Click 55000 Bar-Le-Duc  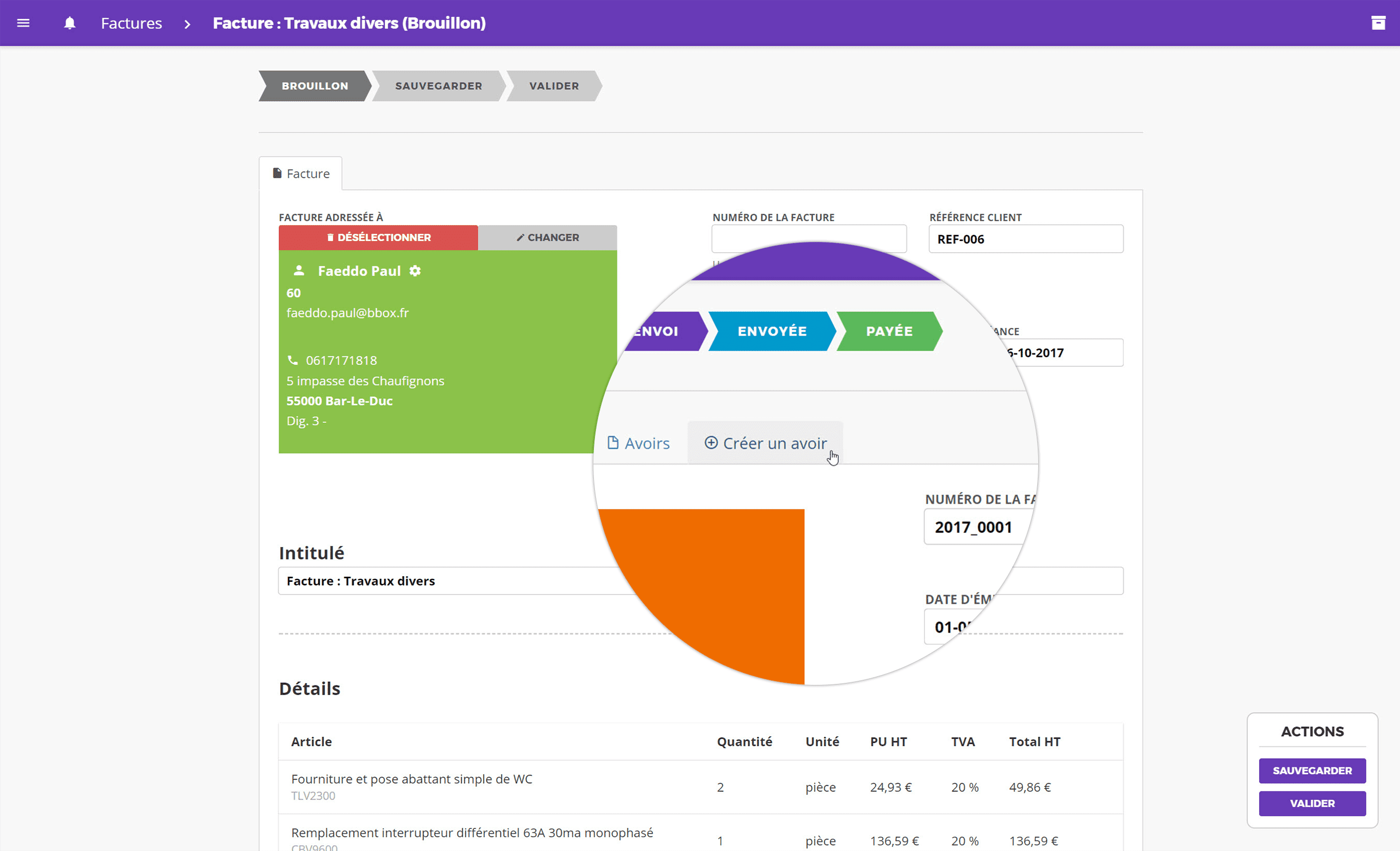tap(339, 401)
